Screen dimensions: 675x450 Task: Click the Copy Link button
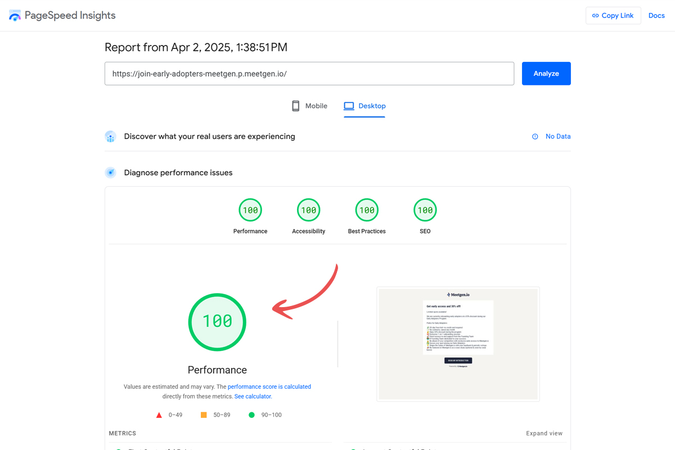(612, 15)
